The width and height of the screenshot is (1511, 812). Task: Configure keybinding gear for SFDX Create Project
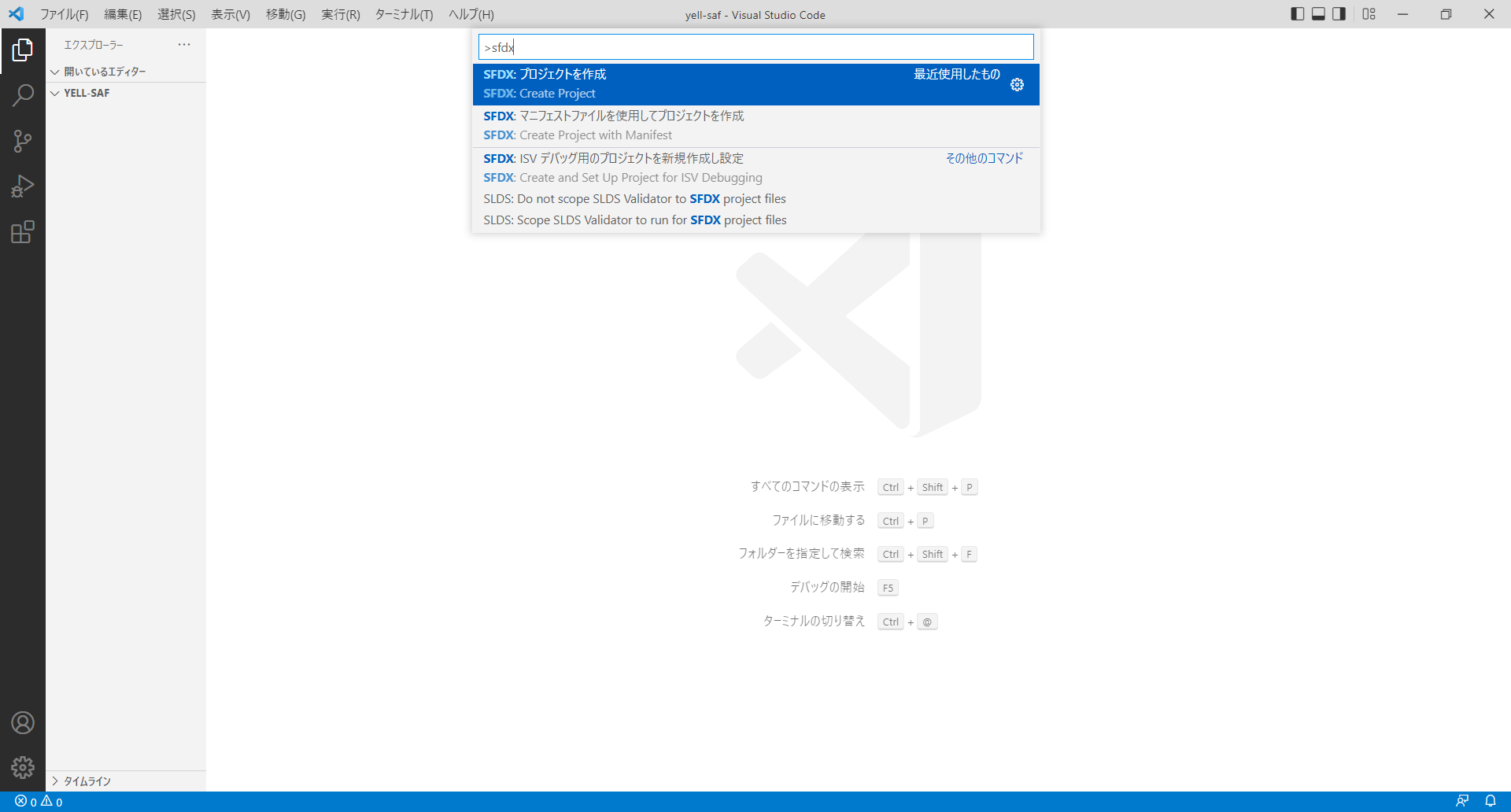click(x=1017, y=84)
